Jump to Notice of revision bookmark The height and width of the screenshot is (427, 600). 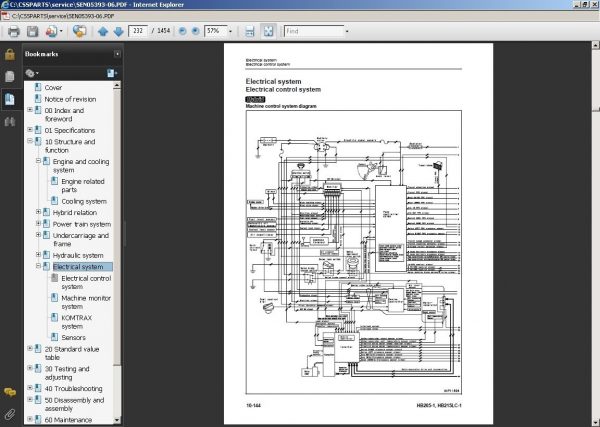71,99
